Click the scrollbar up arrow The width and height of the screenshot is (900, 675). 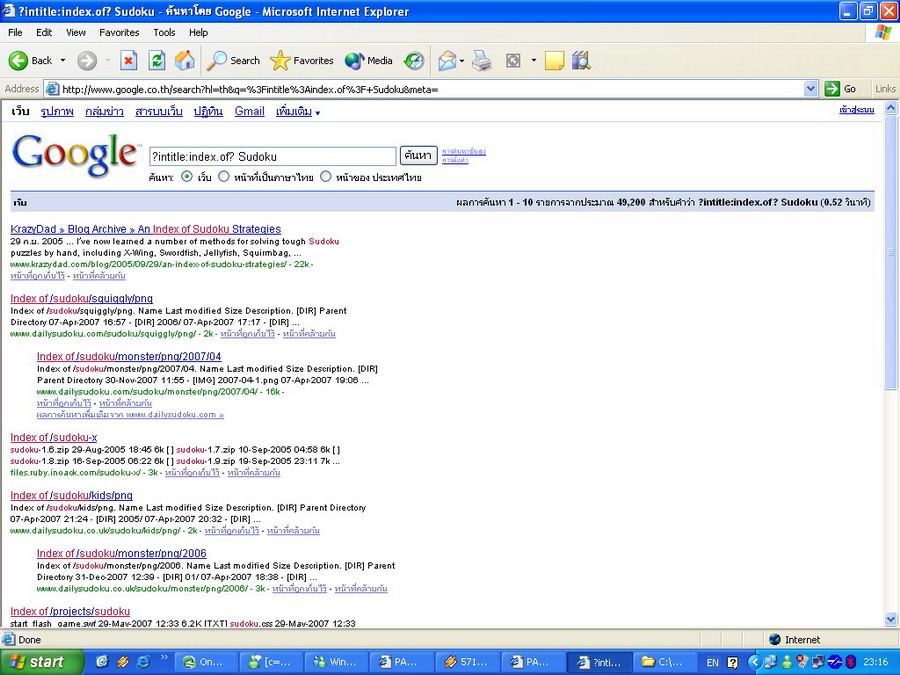(890, 107)
